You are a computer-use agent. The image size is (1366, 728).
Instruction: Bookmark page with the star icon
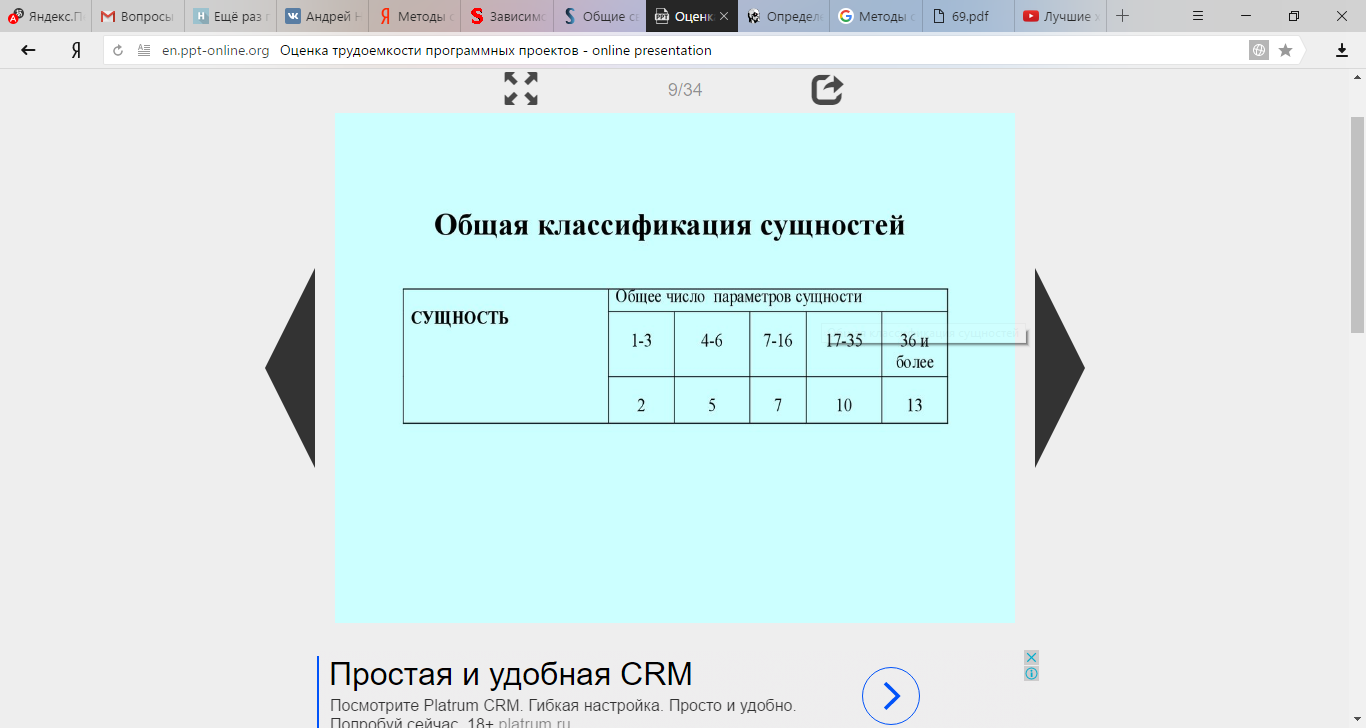1286,50
